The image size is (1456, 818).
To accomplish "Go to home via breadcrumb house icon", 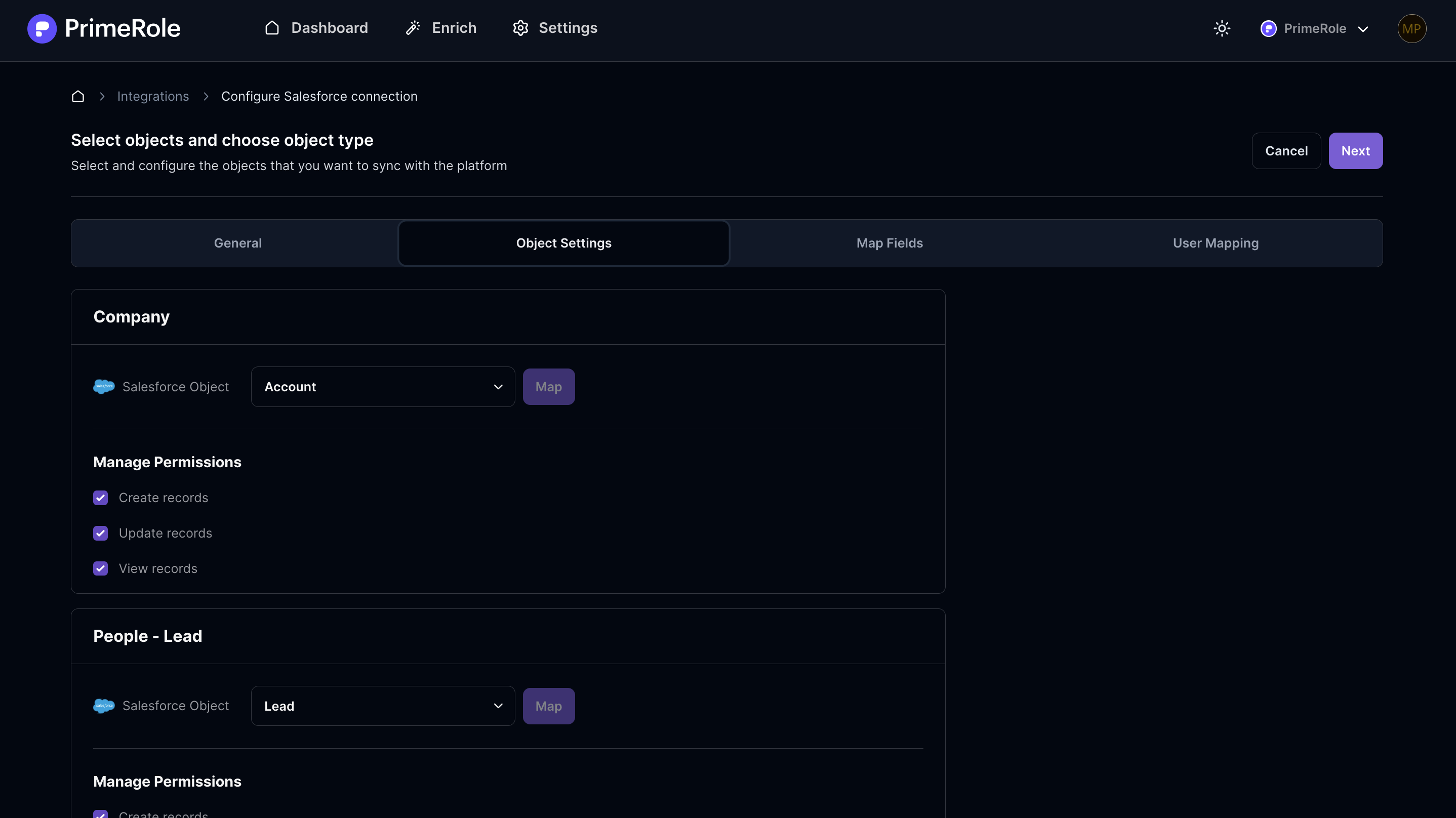I will (78, 96).
